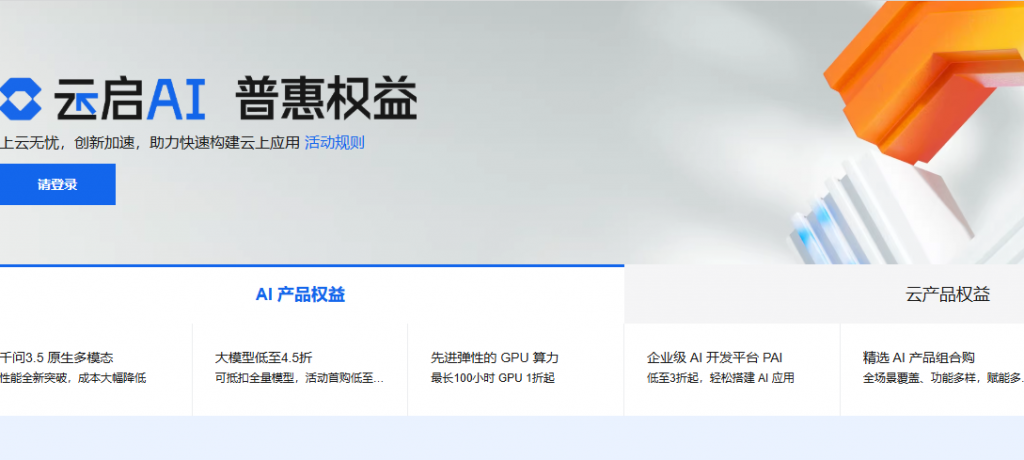The image size is (1024, 460).
Task: Click the 性能全新突破 card description
Action: [73, 378]
